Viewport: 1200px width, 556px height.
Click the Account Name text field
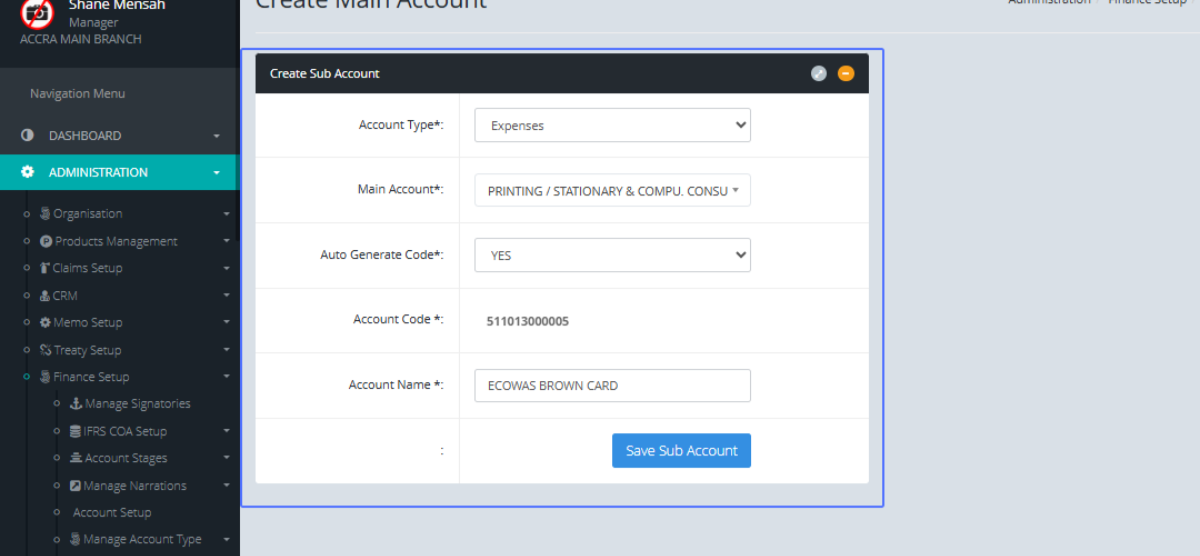coord(612,385)
